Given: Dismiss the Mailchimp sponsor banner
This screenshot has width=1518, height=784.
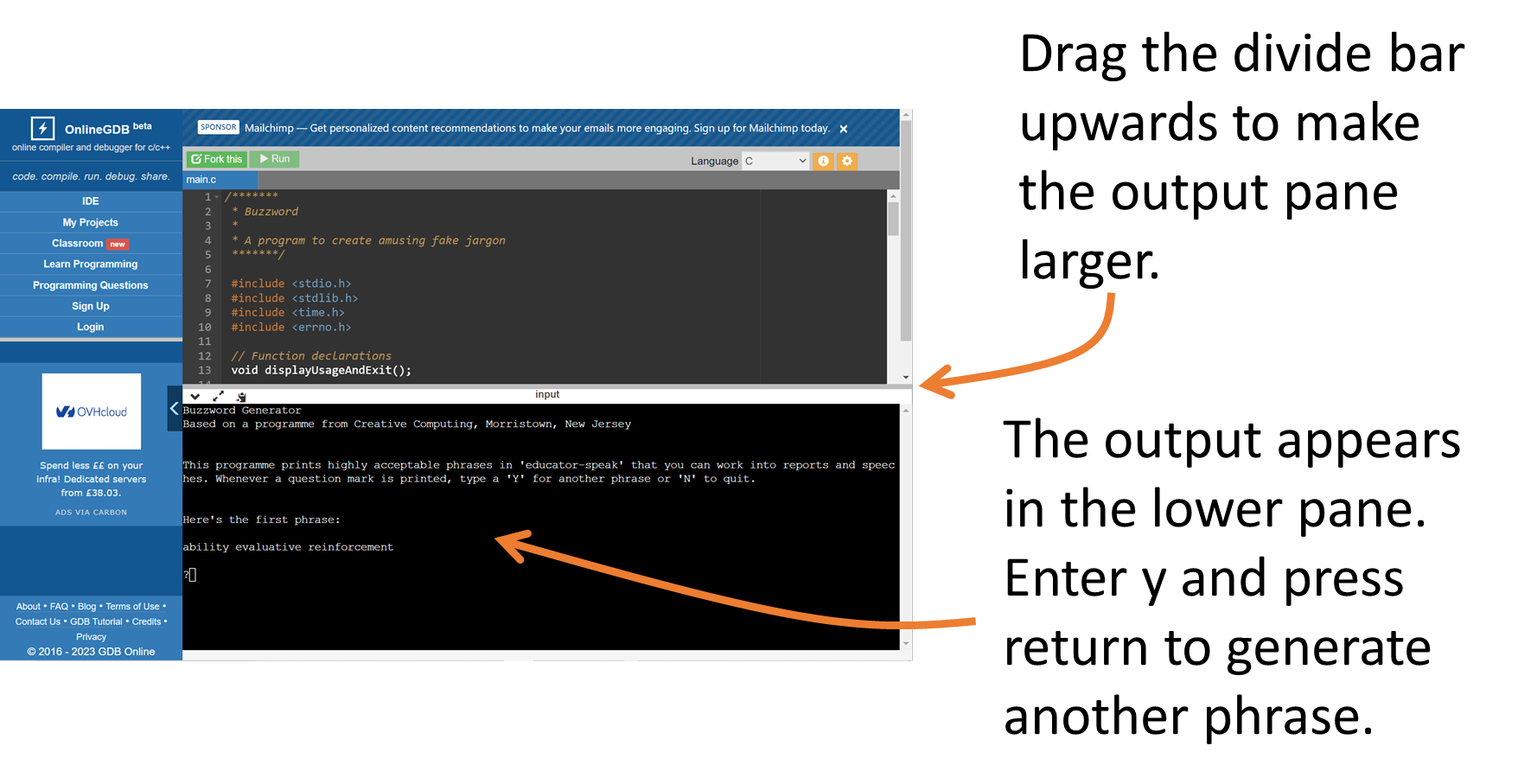Looking at the screenshot, I should coord(844,129).
